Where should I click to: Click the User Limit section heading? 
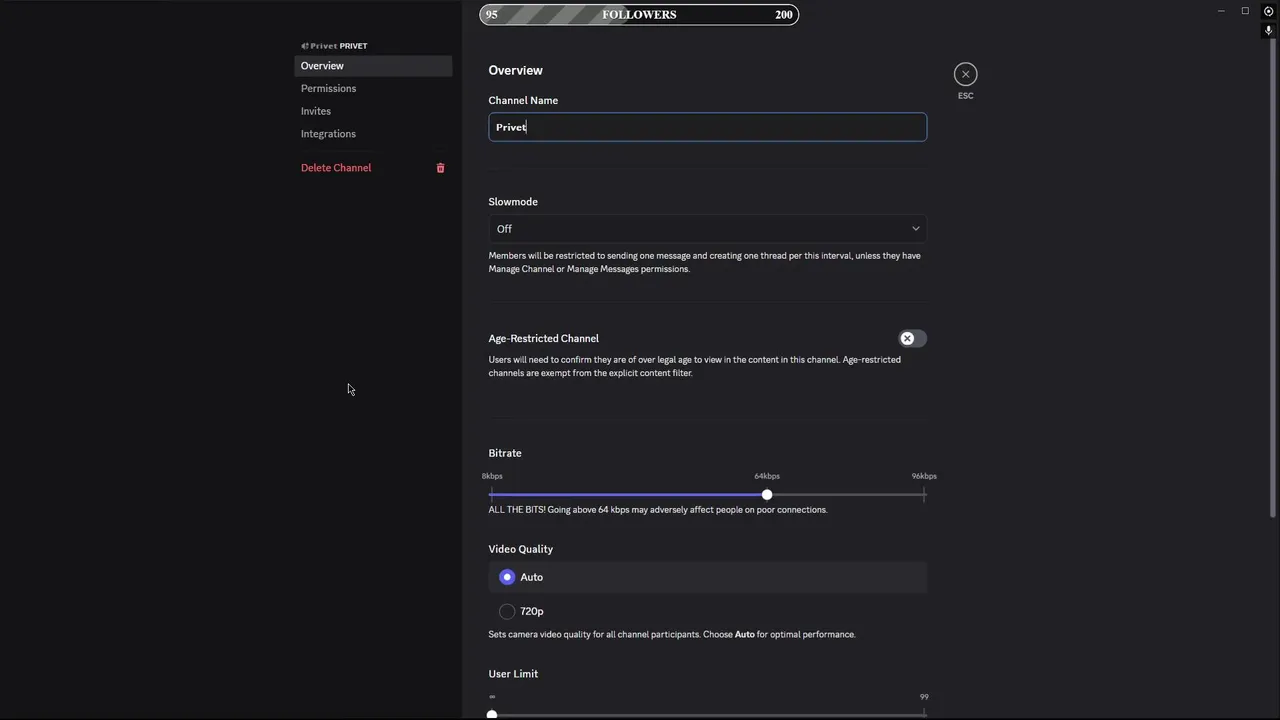pos(513,674)
